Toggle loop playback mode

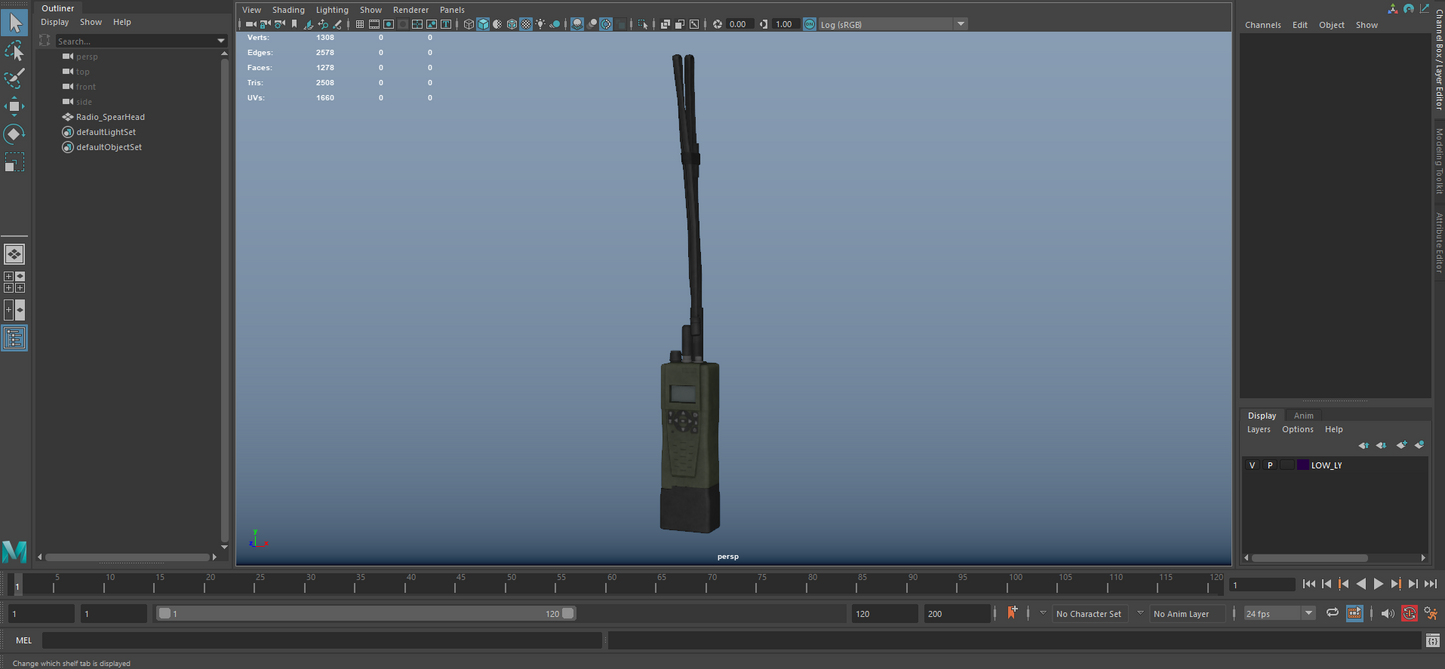tap(1332, 614)
